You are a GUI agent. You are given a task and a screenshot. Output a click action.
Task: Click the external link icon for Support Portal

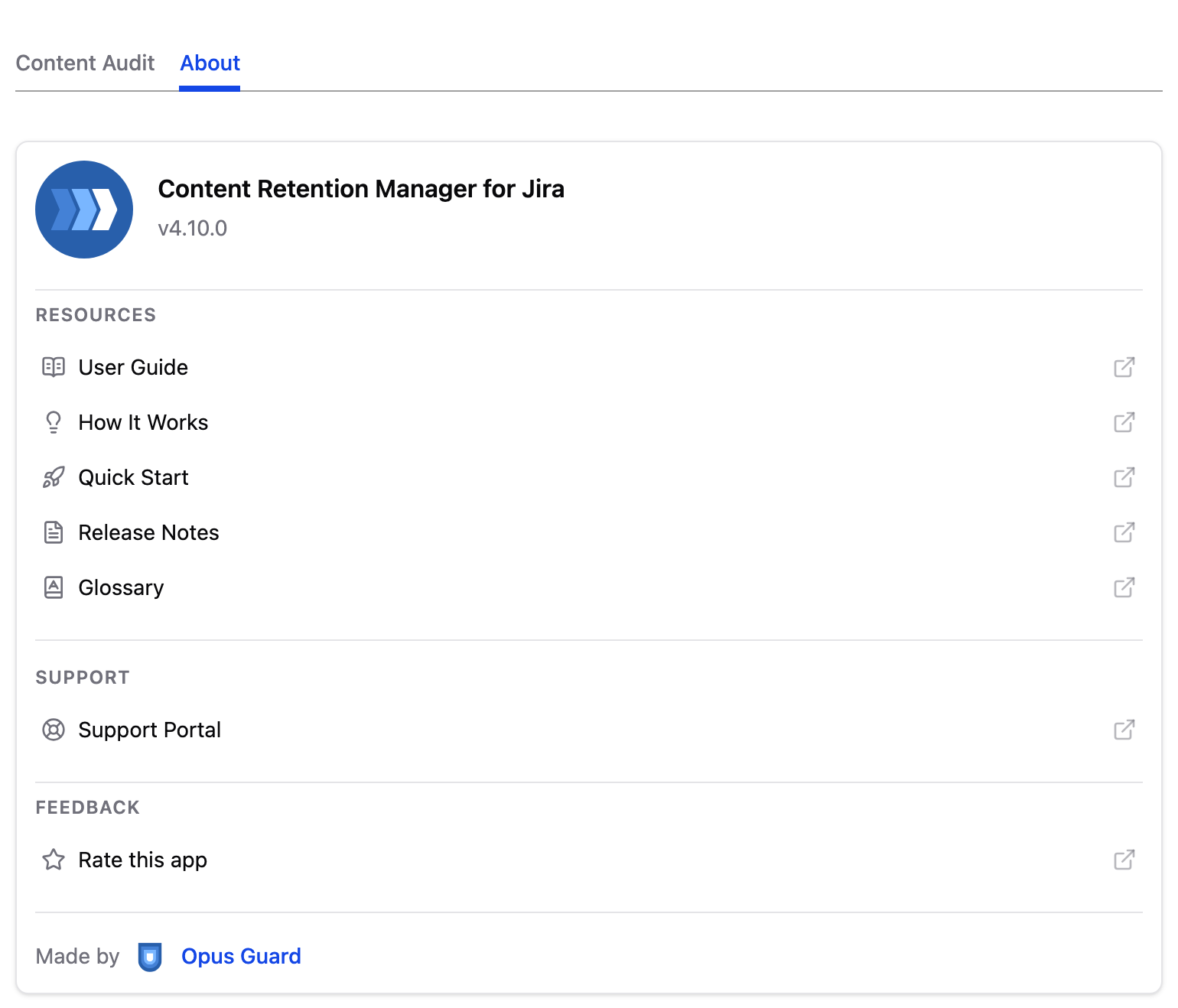pos(1124,730)
